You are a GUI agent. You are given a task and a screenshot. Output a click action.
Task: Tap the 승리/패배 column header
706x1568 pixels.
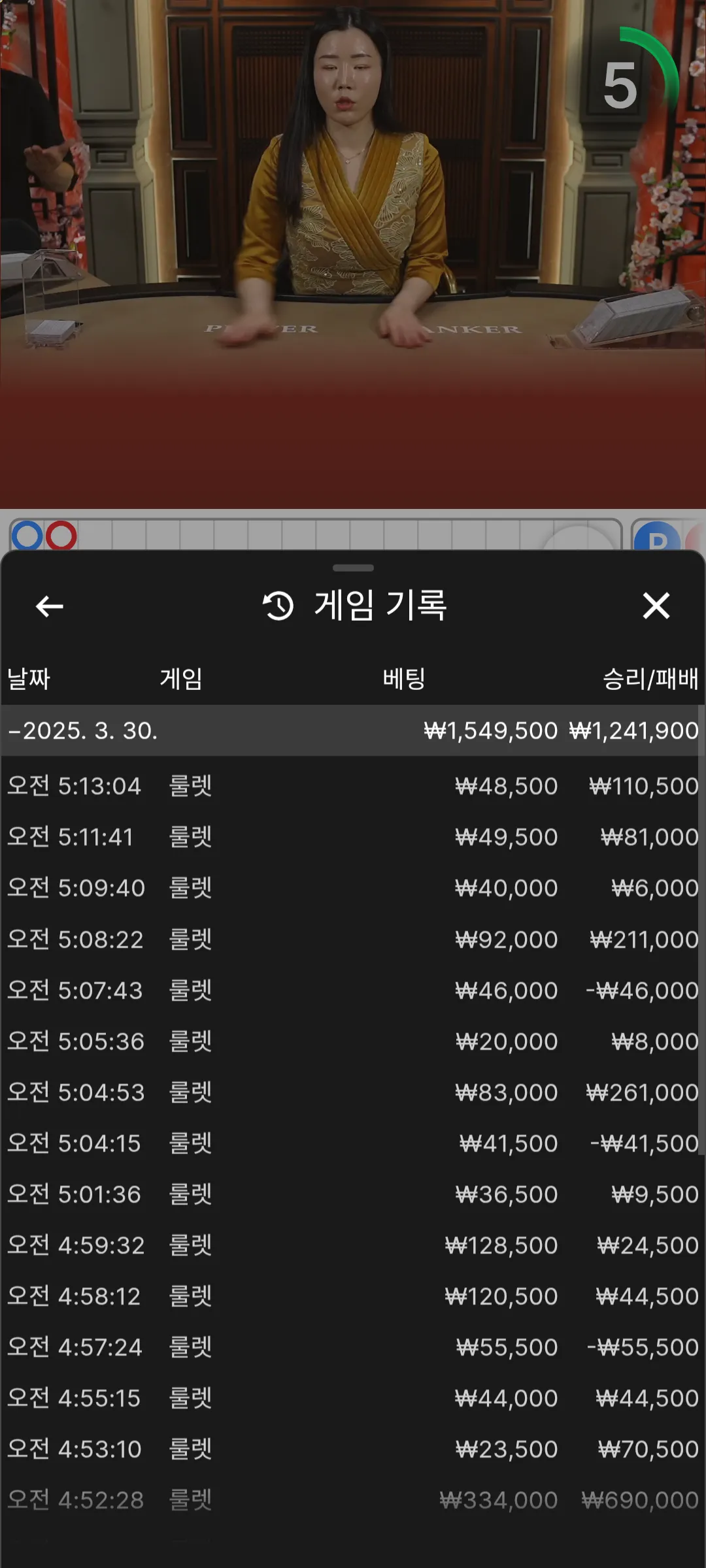tap(650, 679)
